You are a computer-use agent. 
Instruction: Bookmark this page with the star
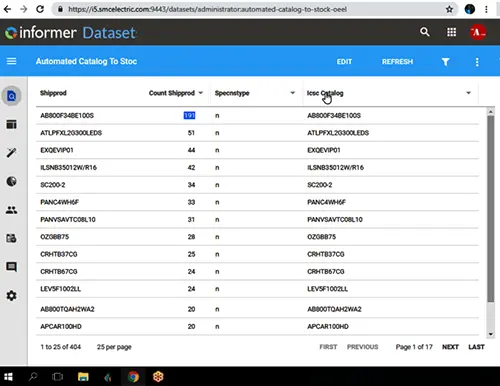pyautogui.click(x=449, y=9)
